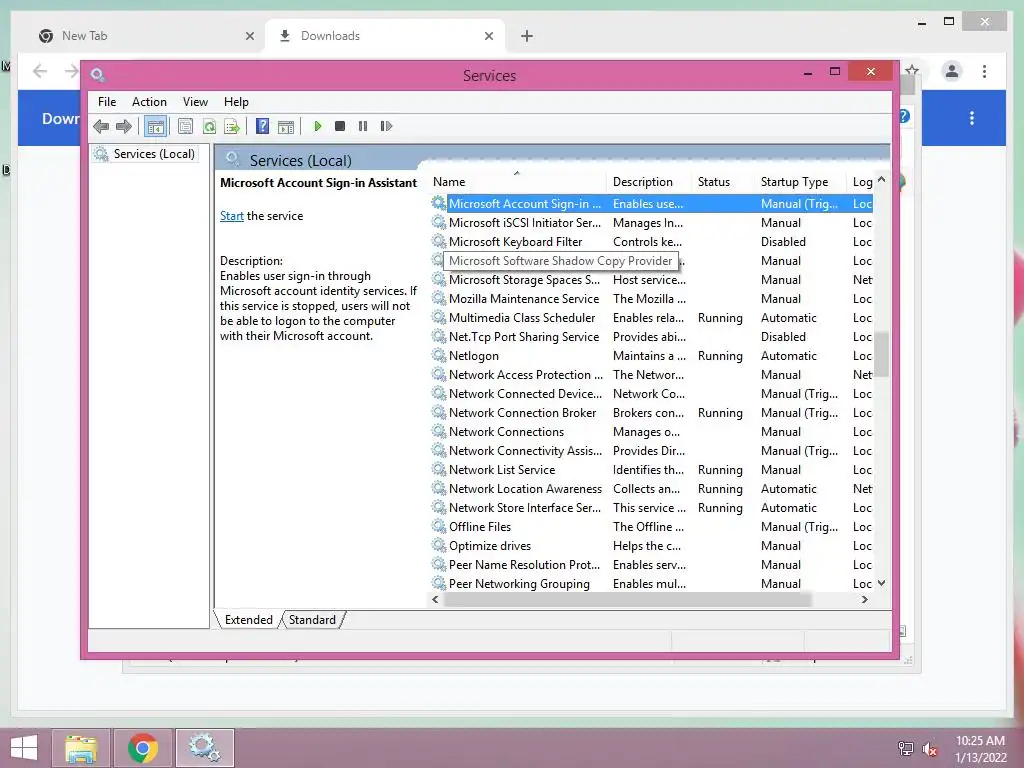Image resolution: width=1024 pixels, height=768 pixels.
Task: Click the Pause Service icon
Action: point(363,126)
